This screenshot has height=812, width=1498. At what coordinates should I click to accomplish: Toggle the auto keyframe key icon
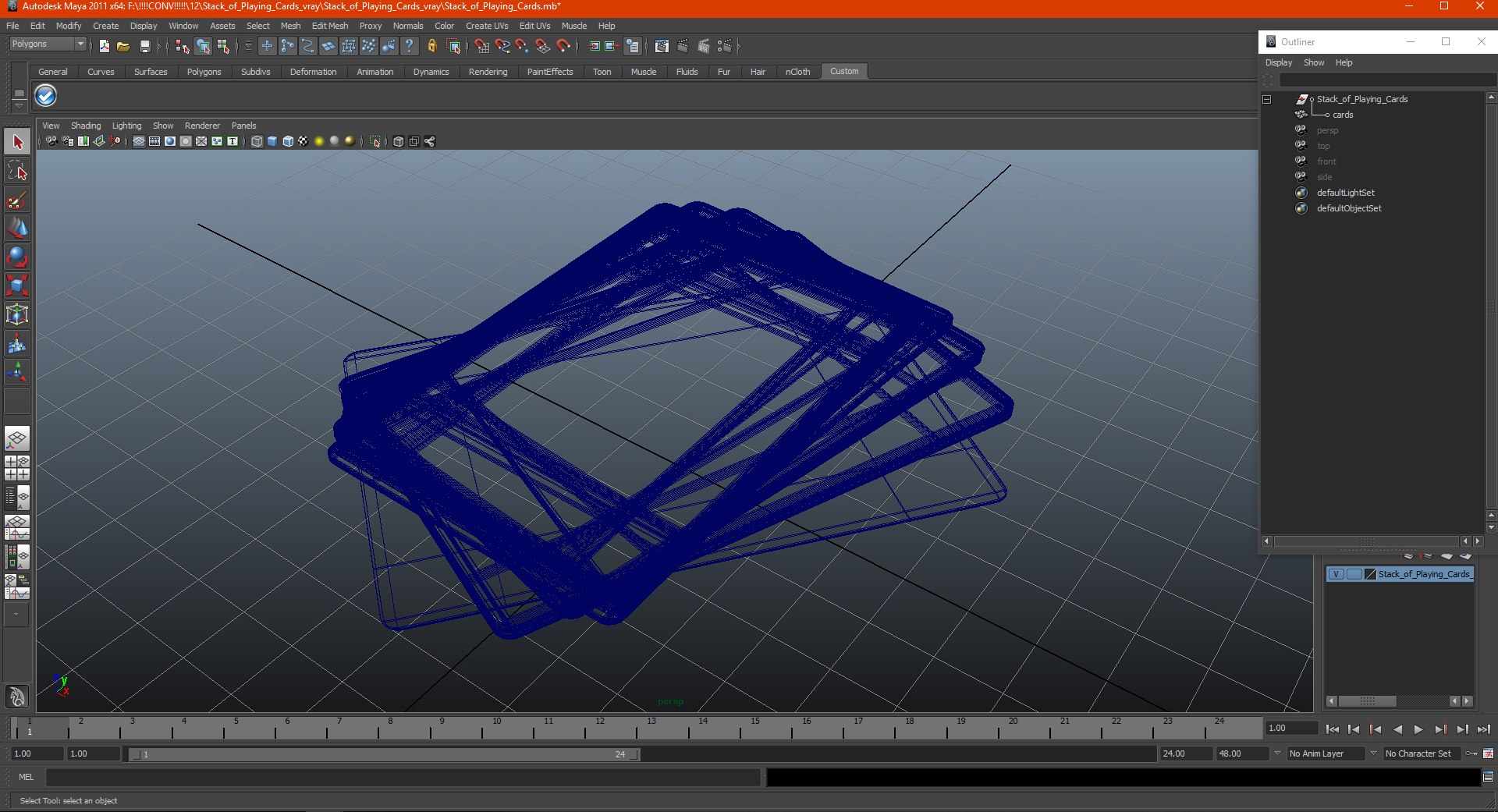(x=1471, y=753)
